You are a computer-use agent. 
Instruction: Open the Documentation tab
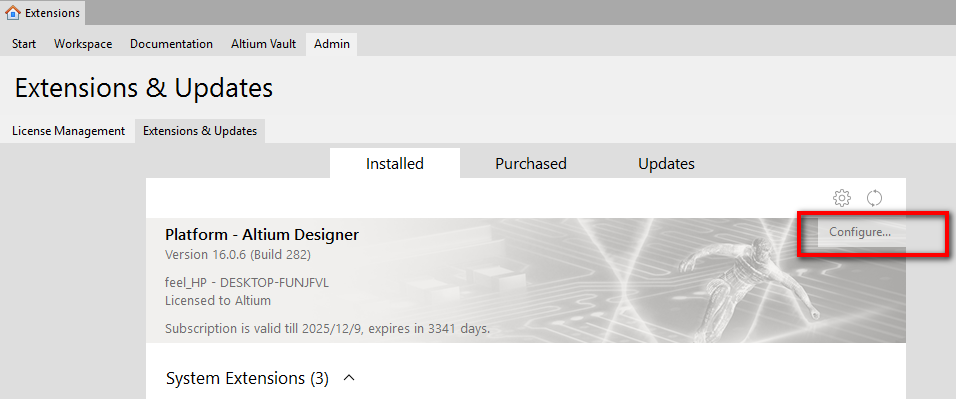point(171,44)
